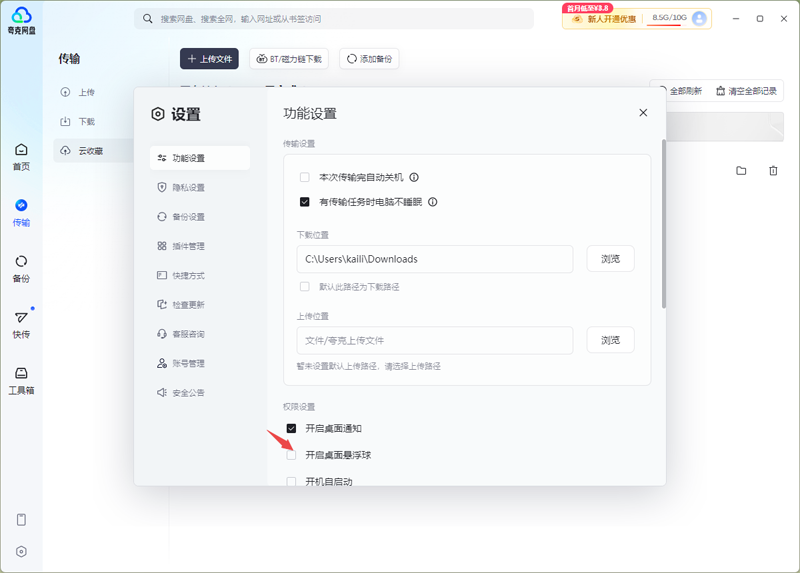This screenshot has width=800, height=573.
Task: Click the gear settings icon at bottom-left
Action: pos(21,551)
